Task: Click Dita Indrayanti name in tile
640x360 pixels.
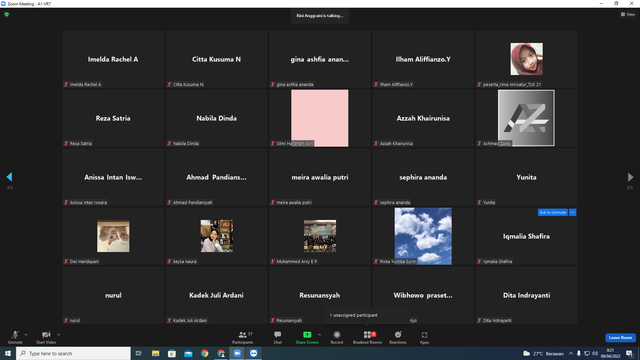Action: click(527, 295)
